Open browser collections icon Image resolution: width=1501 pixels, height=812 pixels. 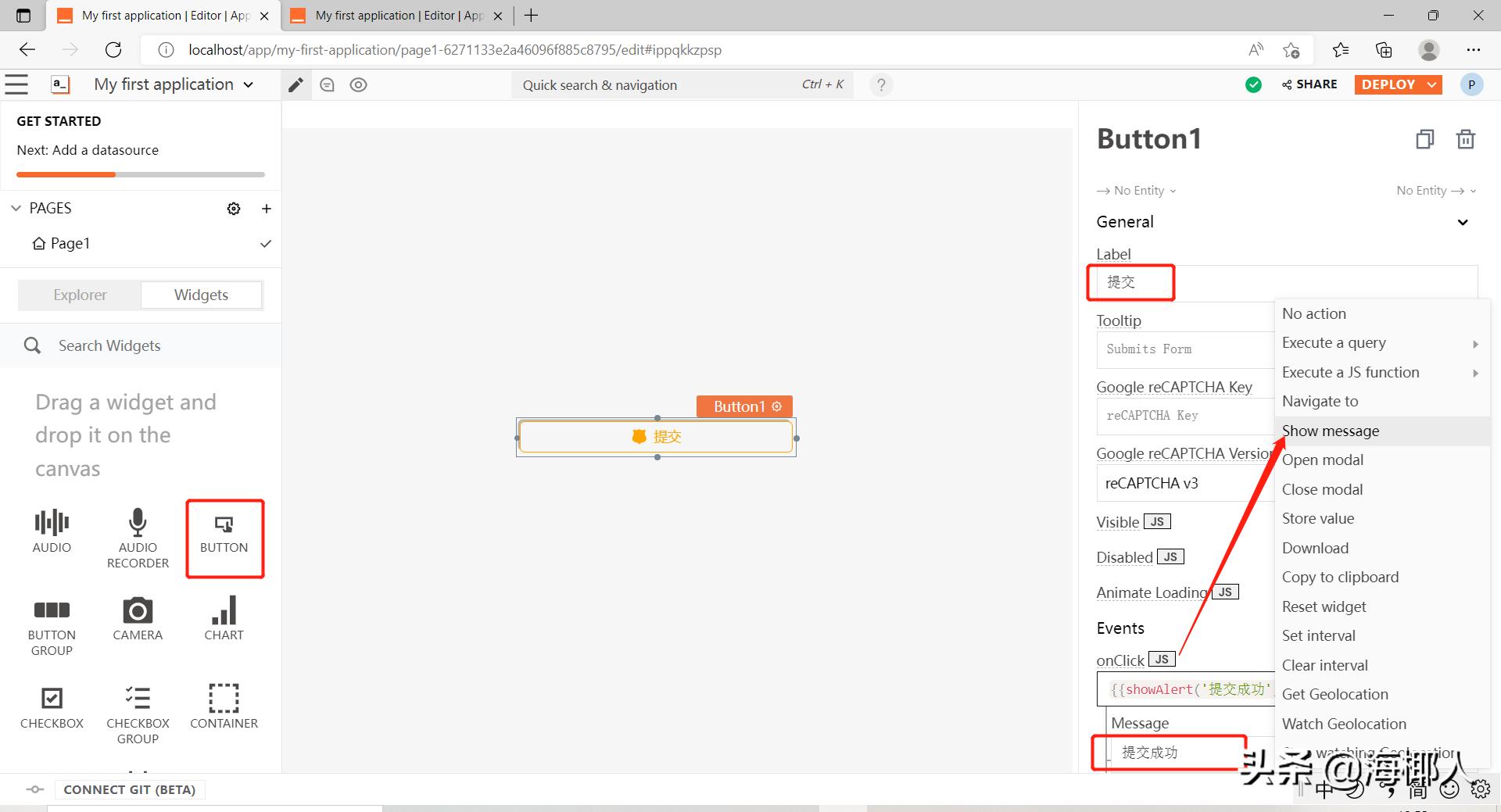pyautogui.click(x=1384, y=50)
